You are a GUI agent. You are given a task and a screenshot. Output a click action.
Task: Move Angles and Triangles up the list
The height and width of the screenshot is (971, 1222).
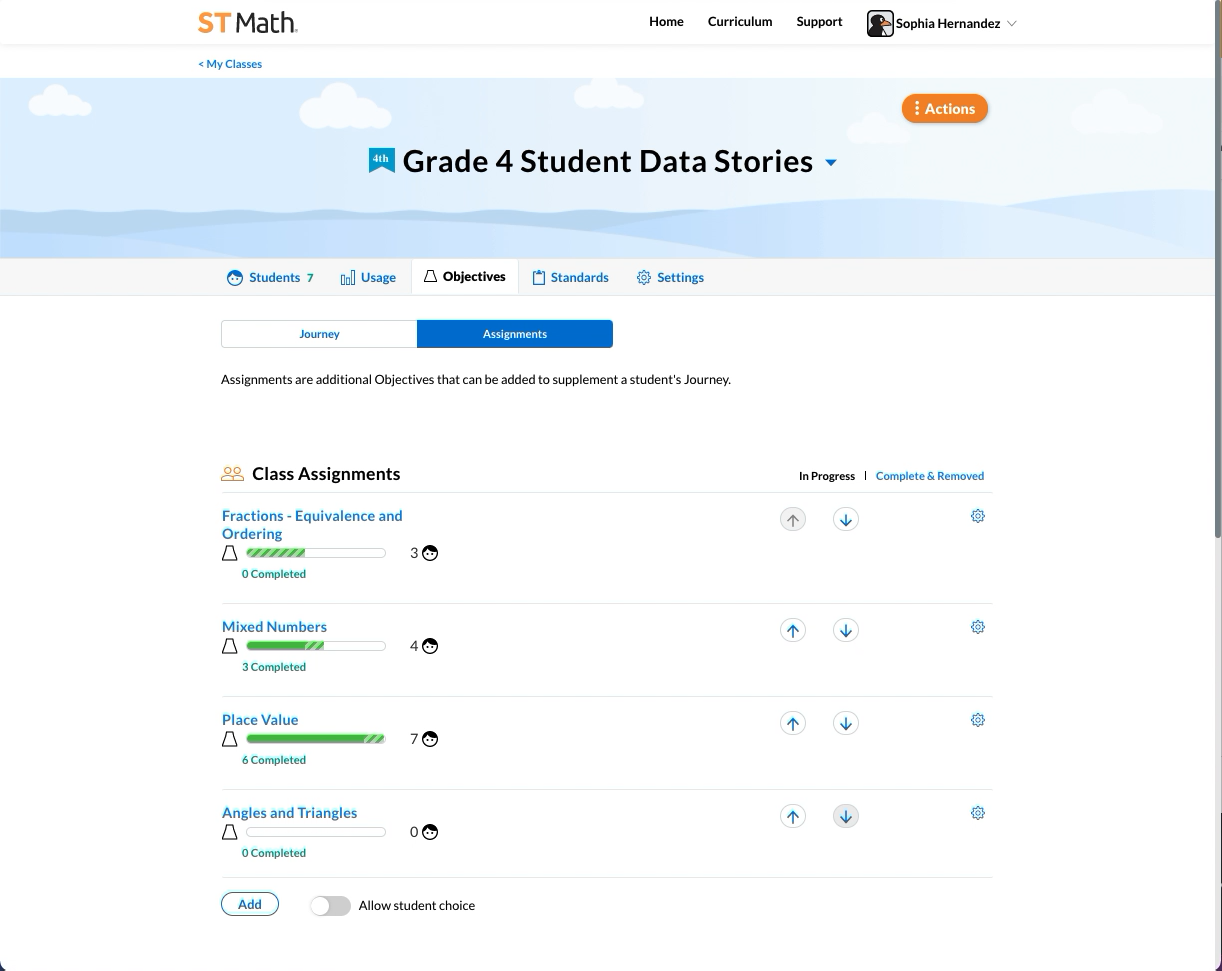792,816
